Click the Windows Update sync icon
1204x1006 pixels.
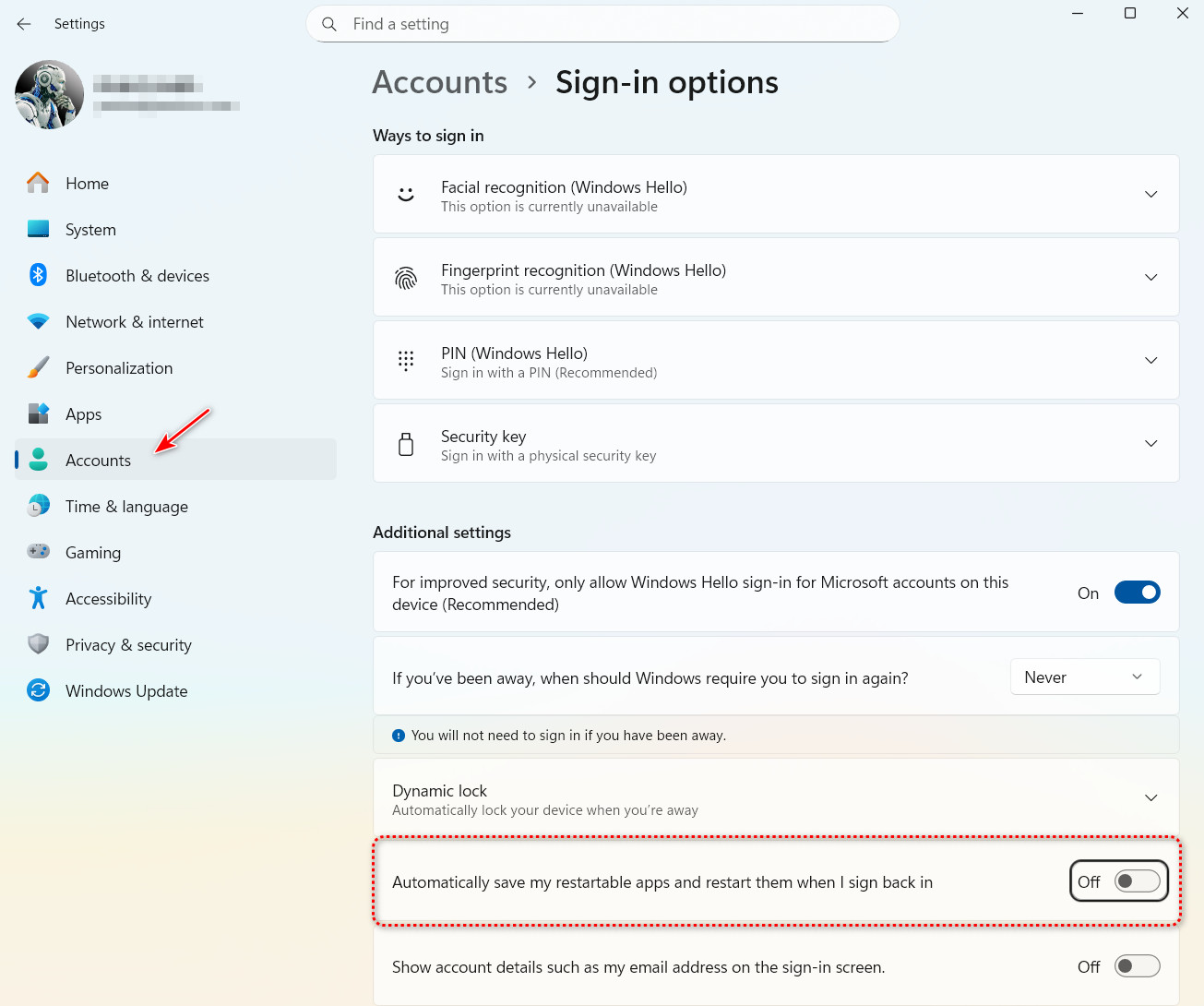38,690
